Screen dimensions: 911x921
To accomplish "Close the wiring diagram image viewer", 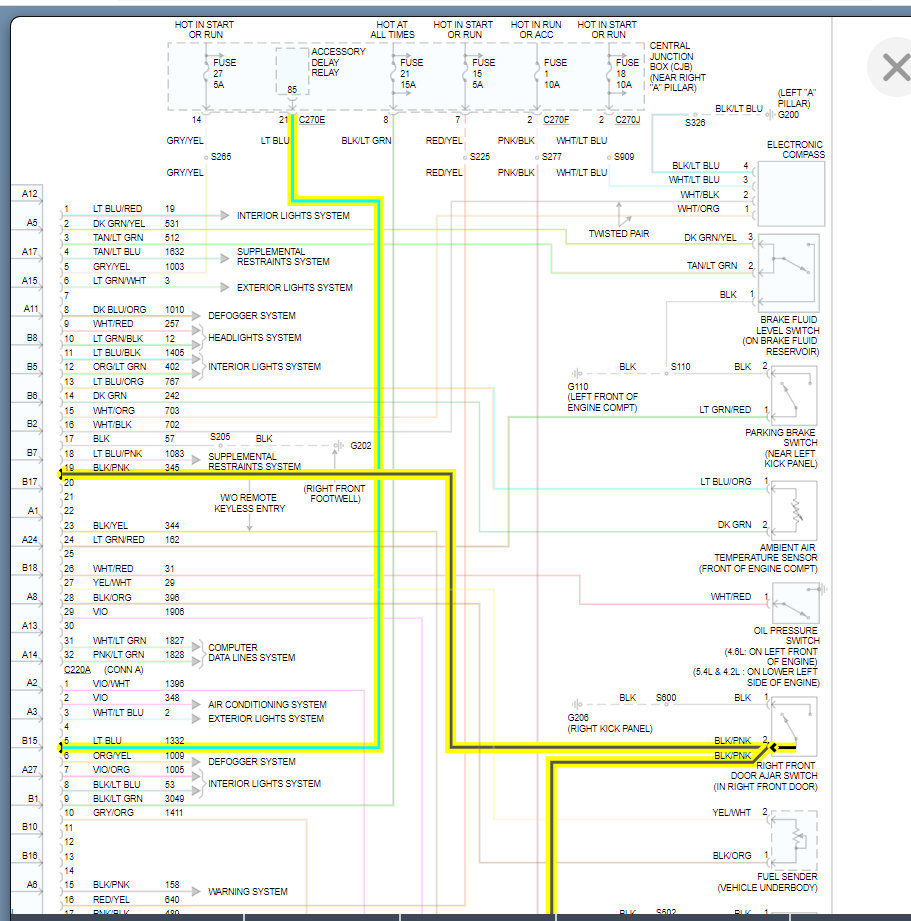I will 894,66.
